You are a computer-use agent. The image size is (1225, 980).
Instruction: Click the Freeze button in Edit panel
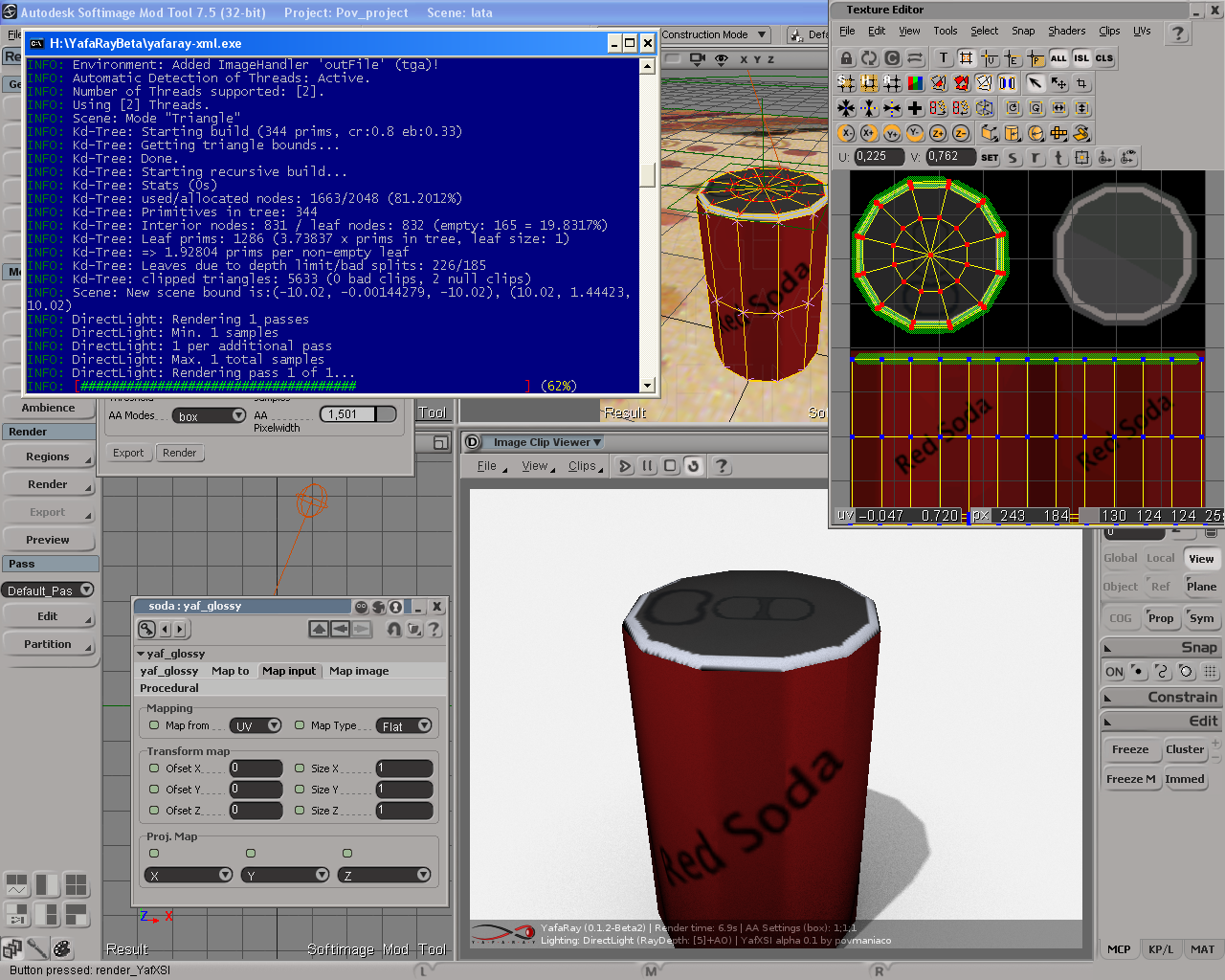click(1130, 749)
